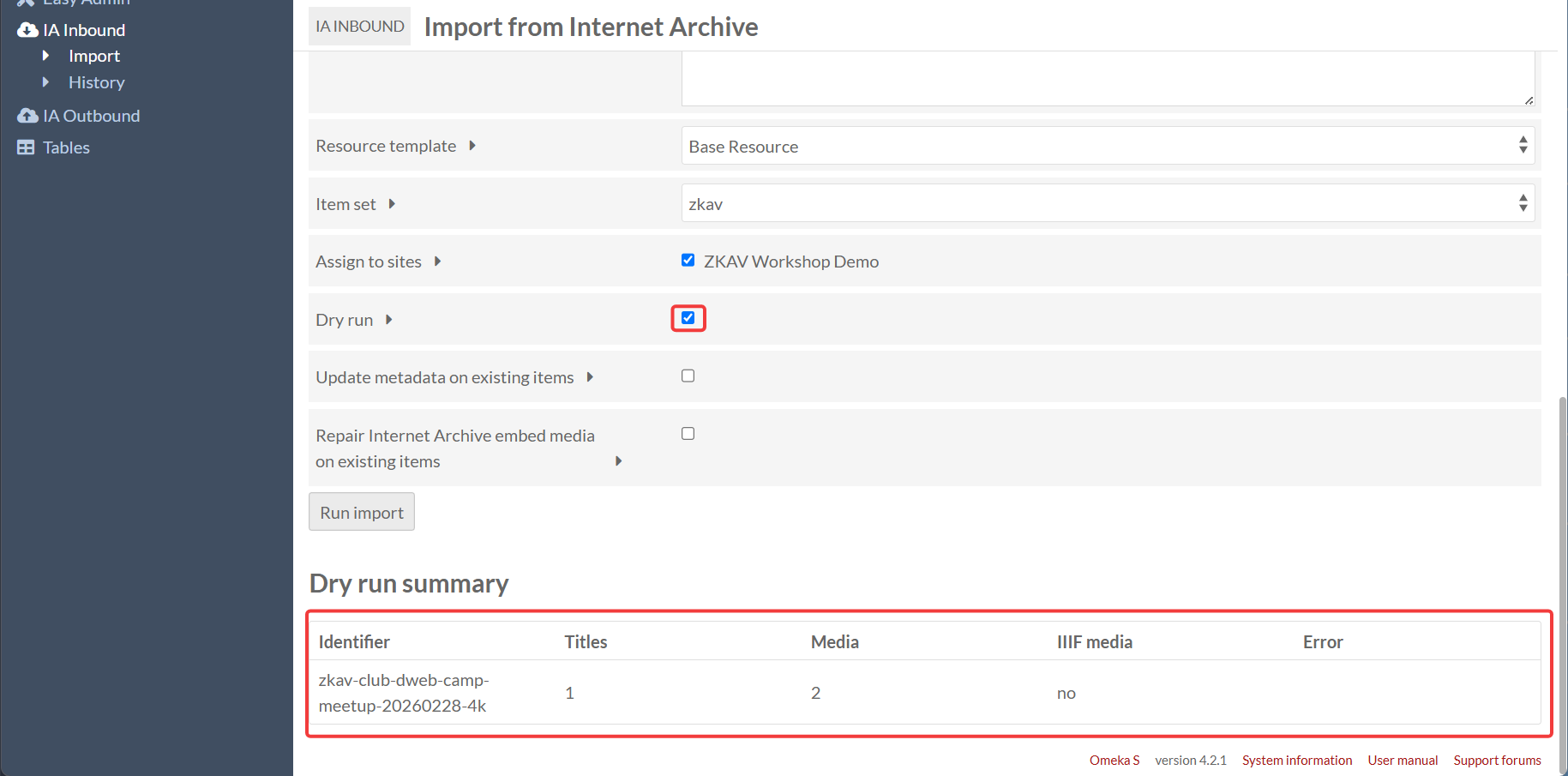The width and height of the screenshot is (1568, 776).
Task: Click the Media column header
Action: click(835, 642)
